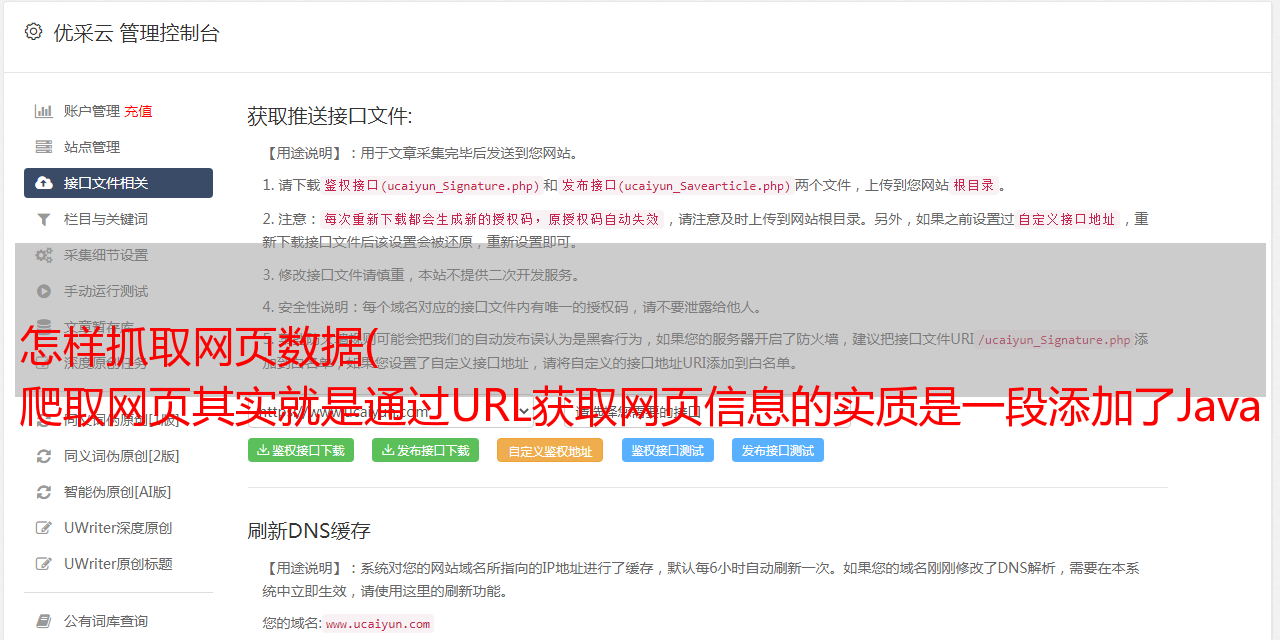
Task: Open the site URL dropdown http://www.ucaiyun.com
Action: point(392,410)
